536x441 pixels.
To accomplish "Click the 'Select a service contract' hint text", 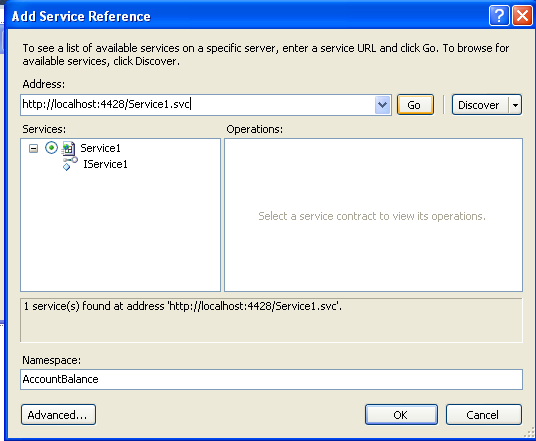I will pyautogui.click(x=372, y=216).
